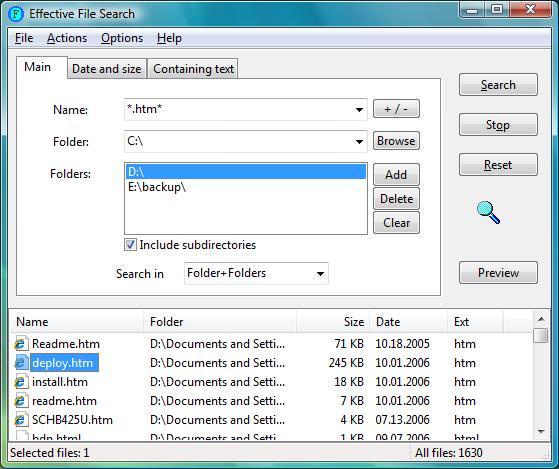Viewport: 559px width, 469px height.
Task: Select D:\ in the Folders list
Action: (246, 172)
